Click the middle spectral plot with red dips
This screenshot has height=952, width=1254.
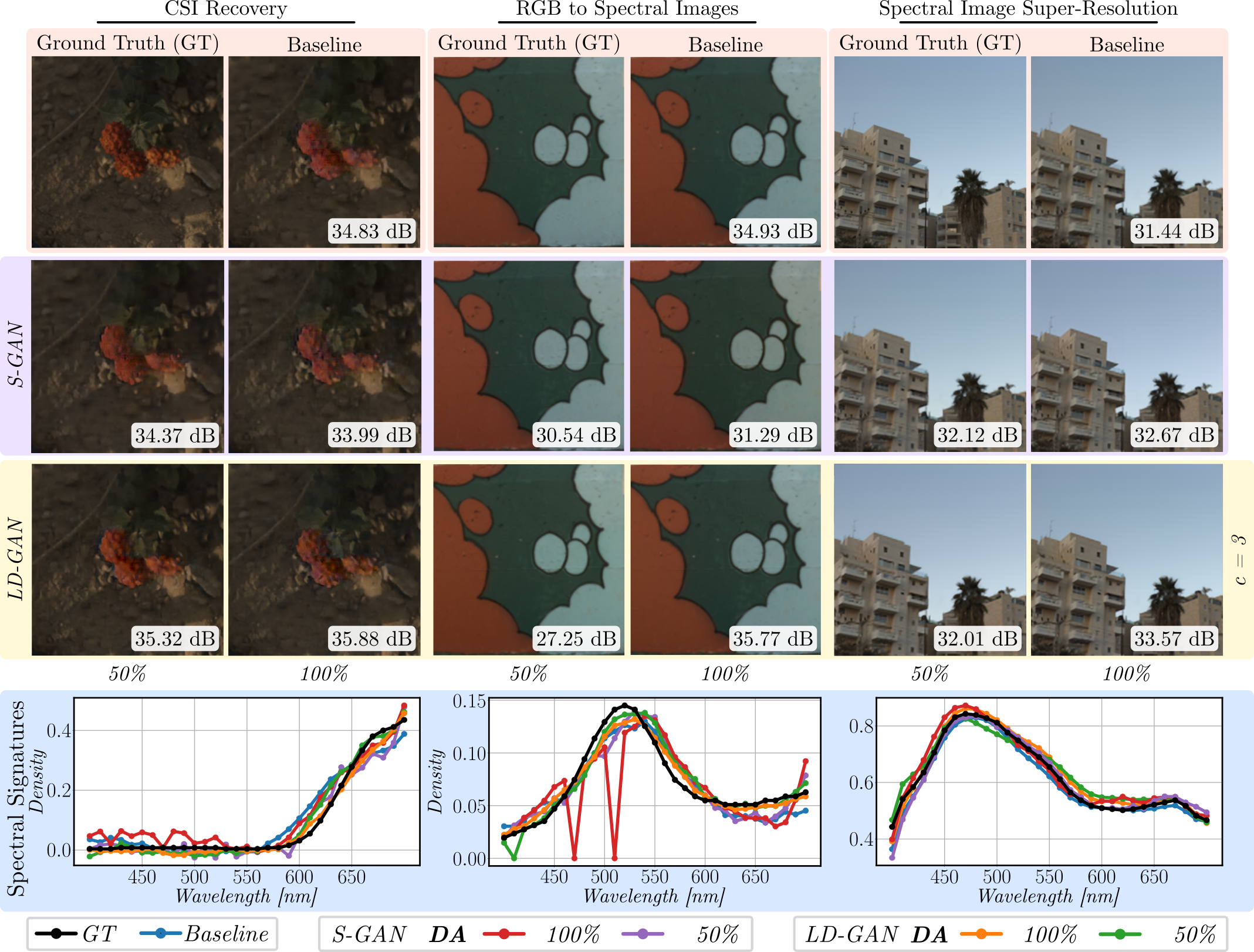coord(654,781)
